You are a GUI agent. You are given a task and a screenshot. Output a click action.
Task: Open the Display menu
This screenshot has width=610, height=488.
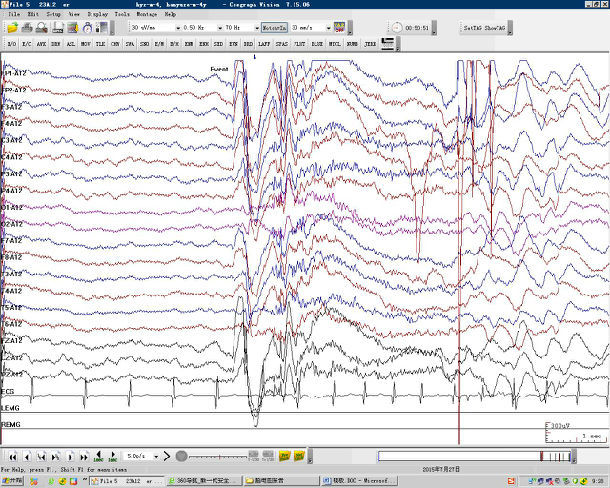97,15
